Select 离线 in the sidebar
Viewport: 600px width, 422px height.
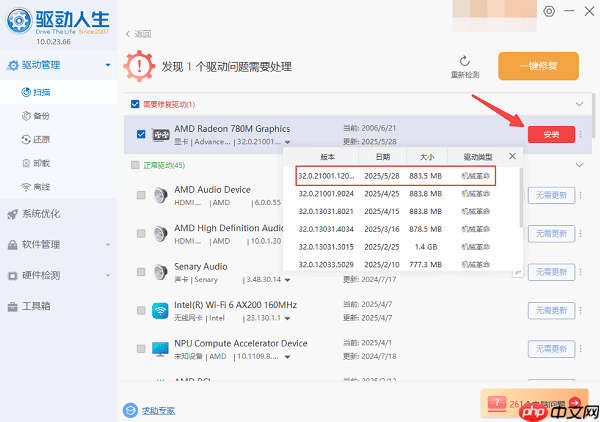(58, 187)
